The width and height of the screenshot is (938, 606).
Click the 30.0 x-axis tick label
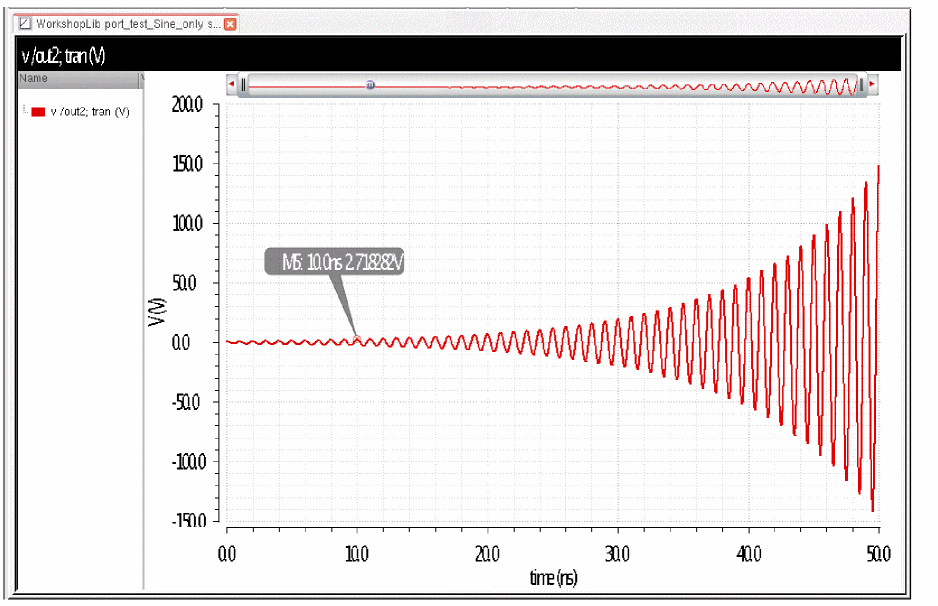617,554
